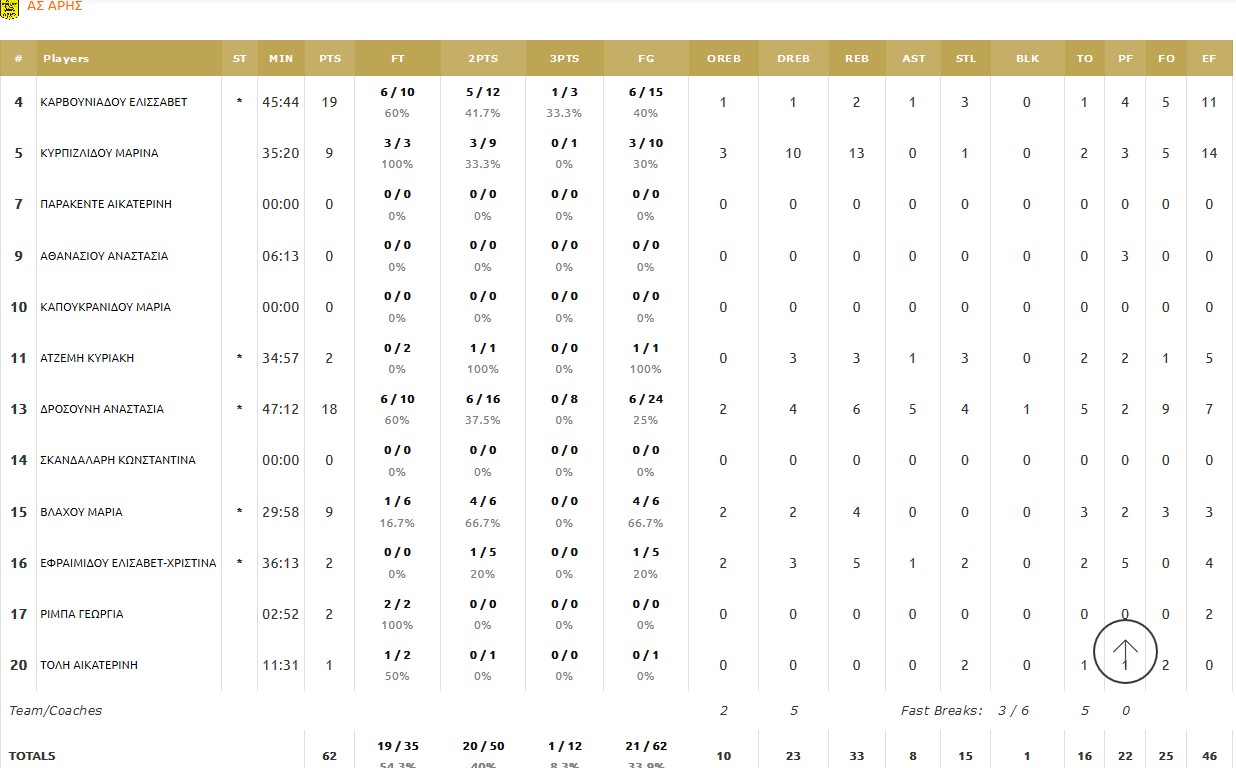Click the FT column header
Screen dimensions: 1236x768
[397, 59]
